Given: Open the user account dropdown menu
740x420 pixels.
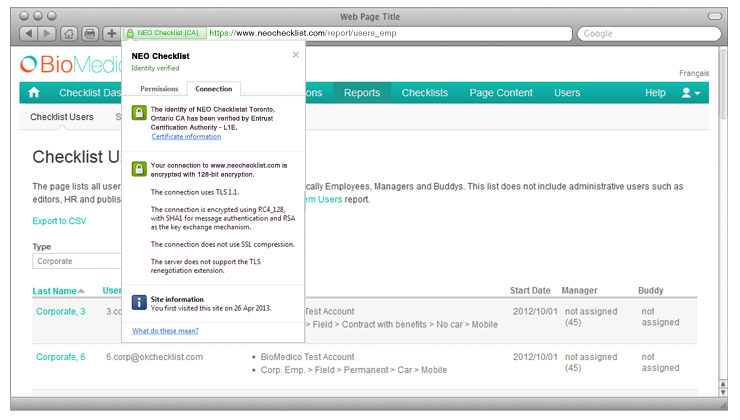Looking at the screenshot, I should [x=691, y=93].
